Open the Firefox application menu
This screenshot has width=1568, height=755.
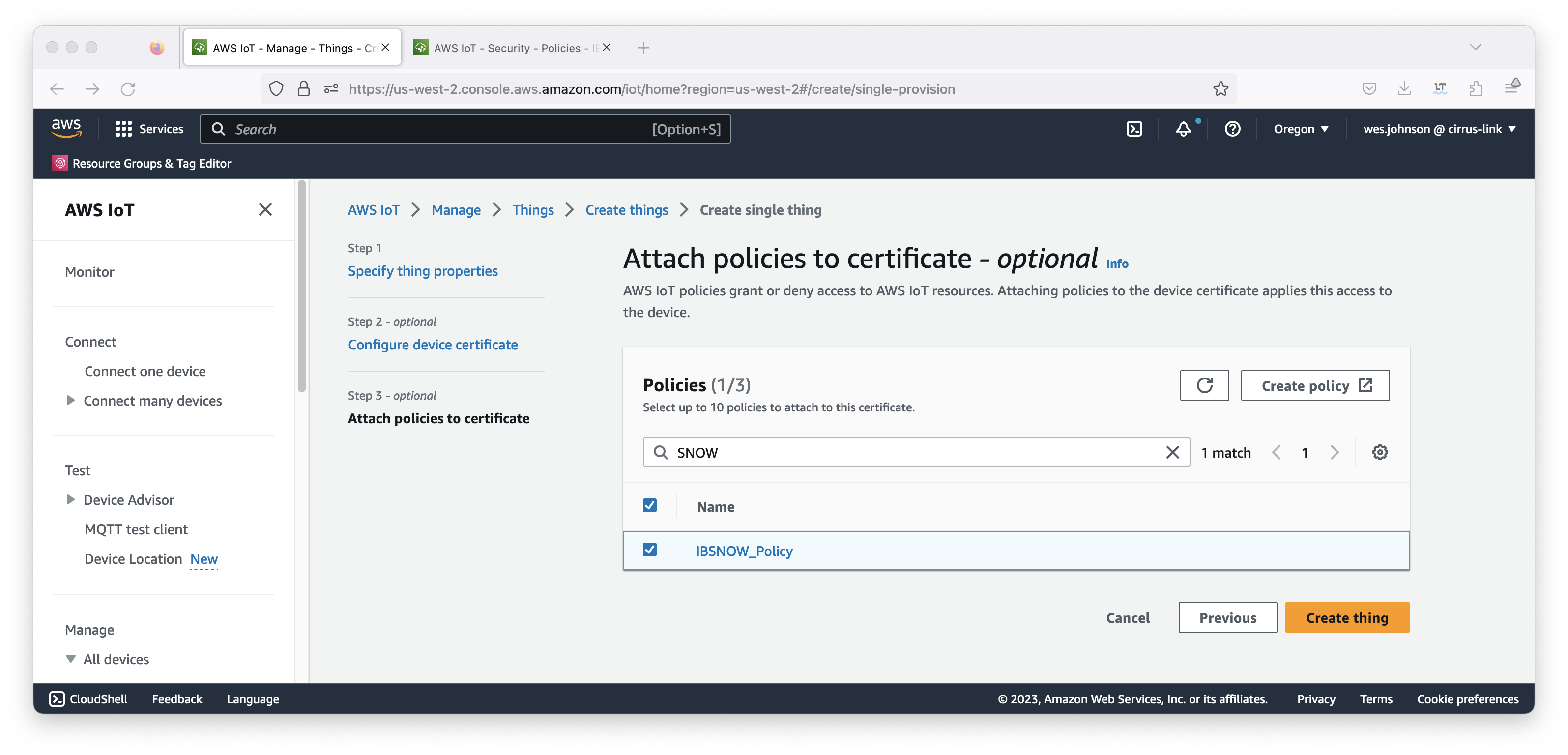tap(1512, 87)
